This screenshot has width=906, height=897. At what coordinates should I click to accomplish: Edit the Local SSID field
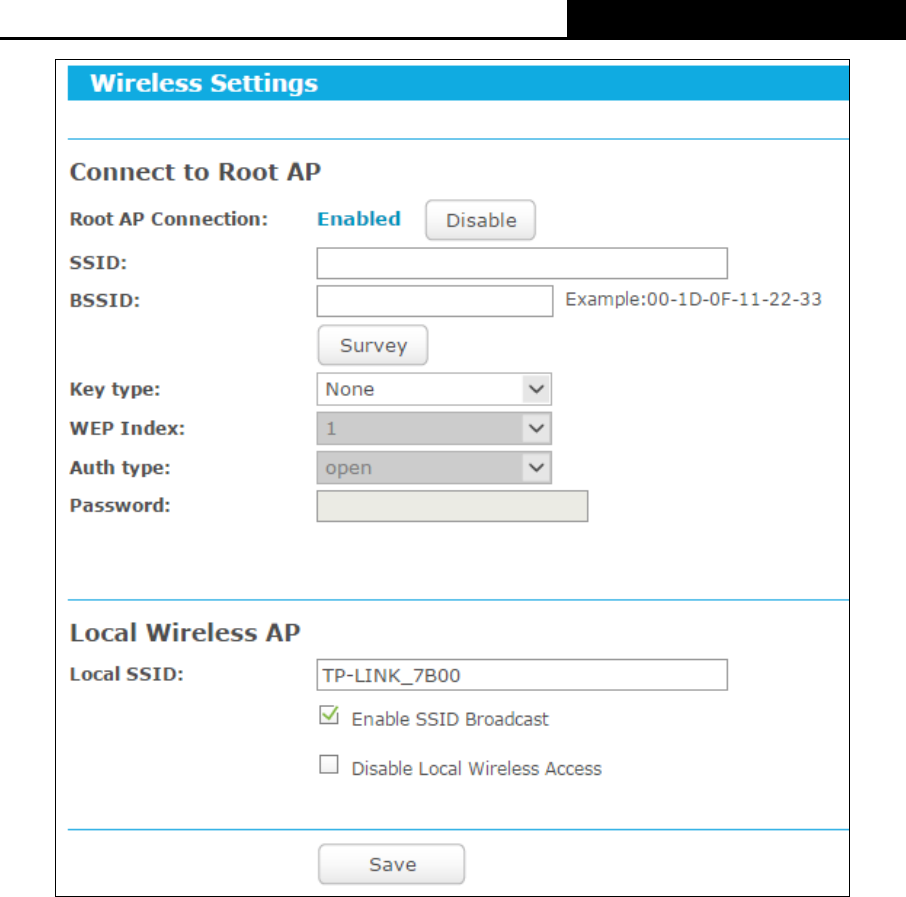[522, 675]
